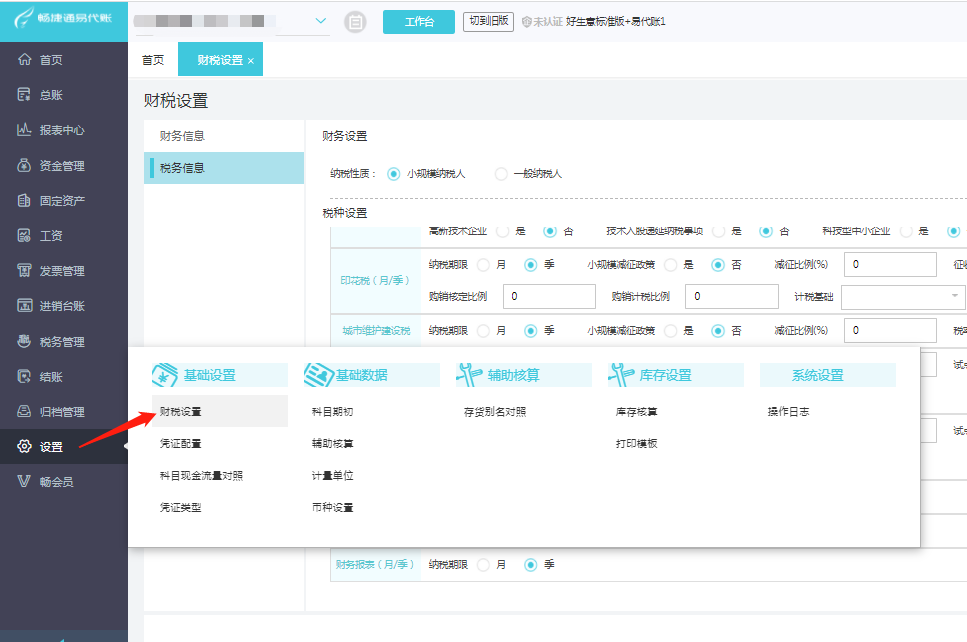This screenshot has width=967, height=642.
Task: Expand the company selector dropdown arrow
Action: pos(321,21)
